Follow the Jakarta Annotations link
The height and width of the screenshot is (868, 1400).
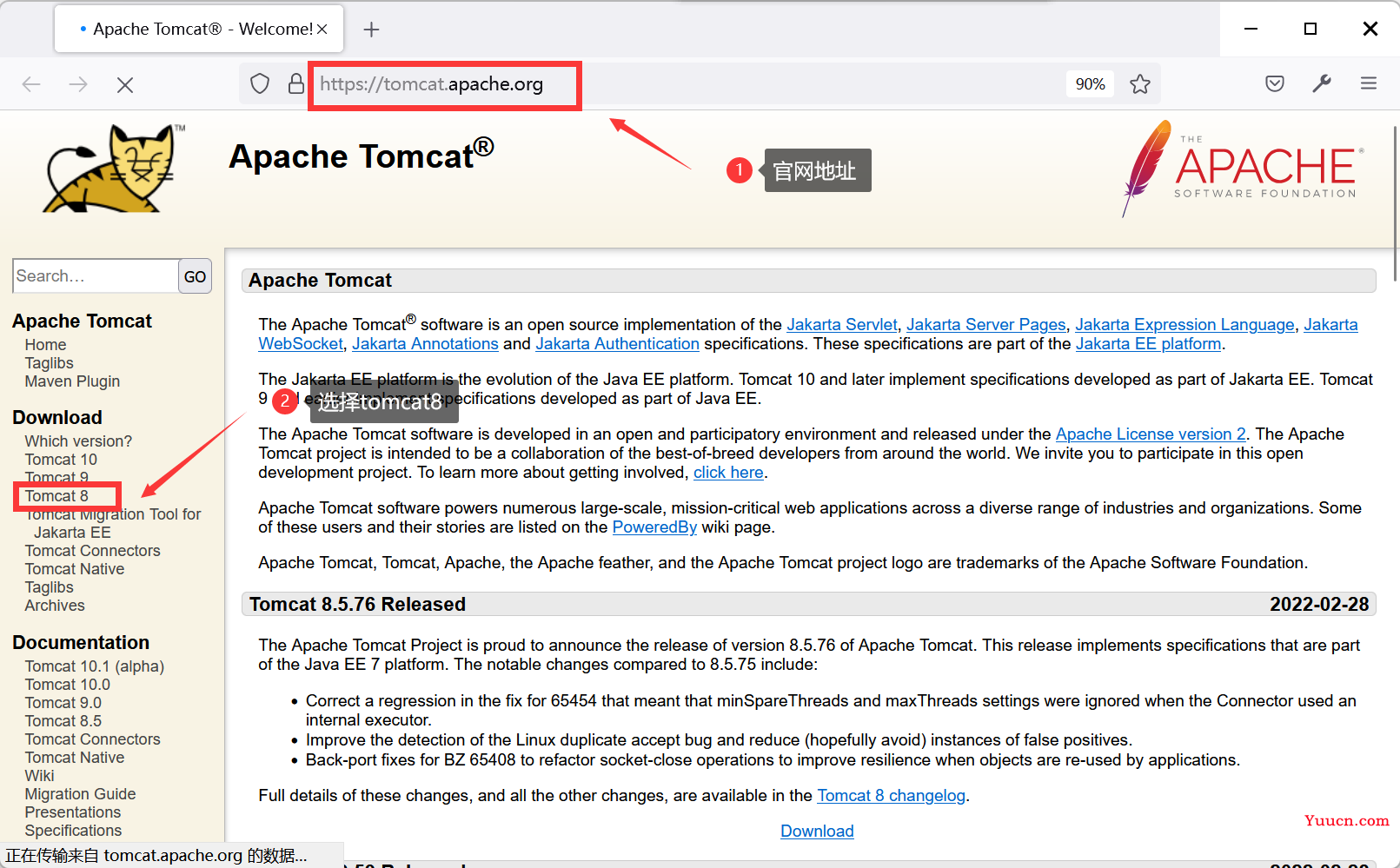[425, 344]
